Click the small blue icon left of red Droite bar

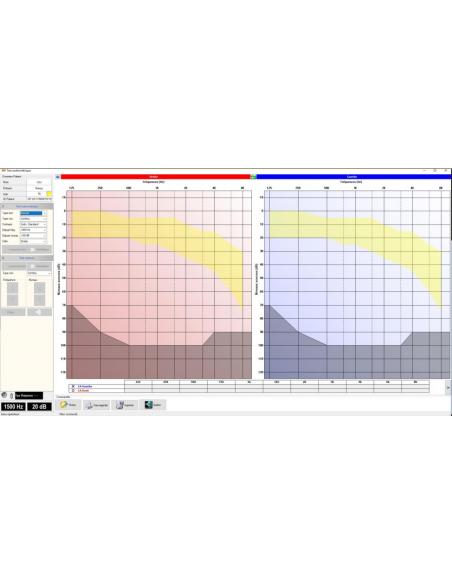tap(58, 177)
